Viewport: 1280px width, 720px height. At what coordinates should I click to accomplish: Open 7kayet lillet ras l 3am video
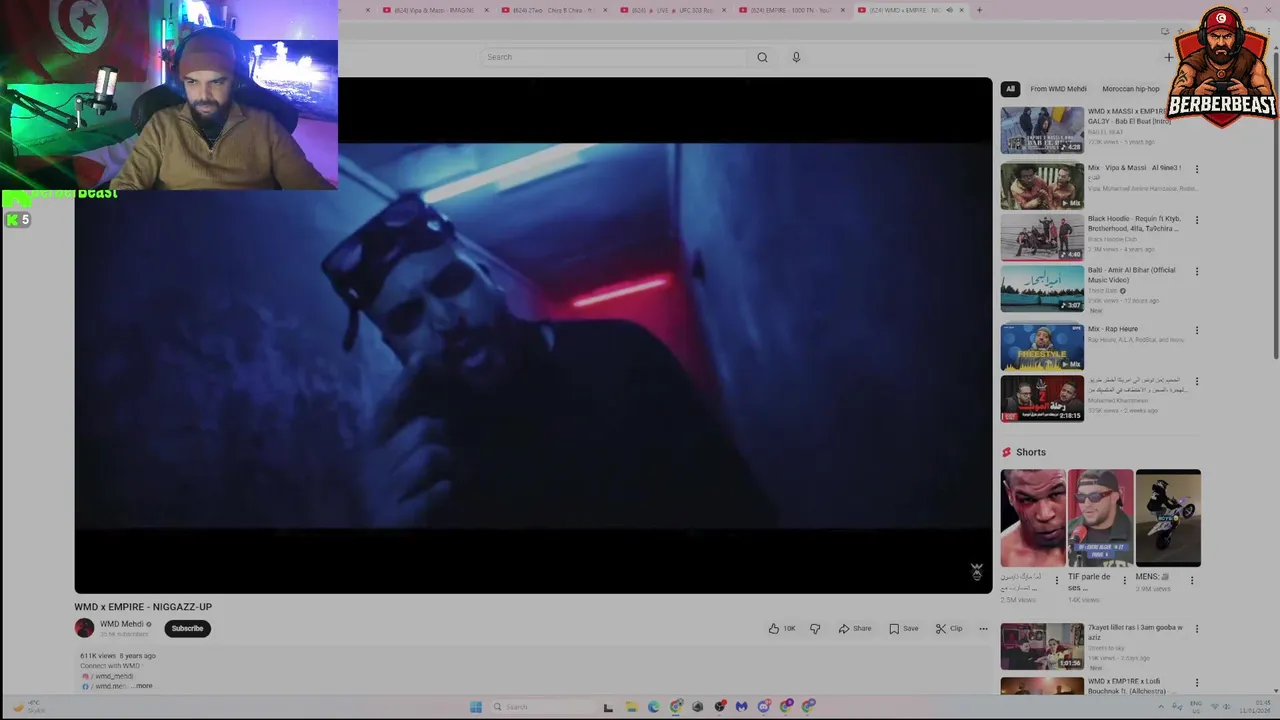(1042, 646)
